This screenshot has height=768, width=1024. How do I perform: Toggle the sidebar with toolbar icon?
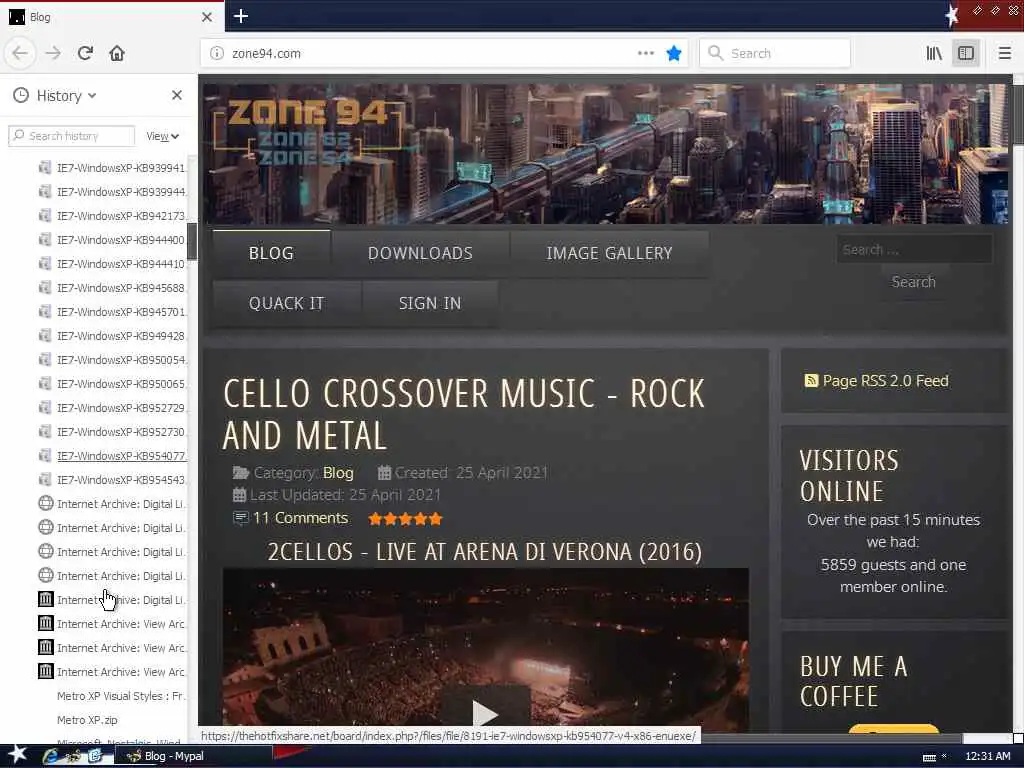(966, 54)
